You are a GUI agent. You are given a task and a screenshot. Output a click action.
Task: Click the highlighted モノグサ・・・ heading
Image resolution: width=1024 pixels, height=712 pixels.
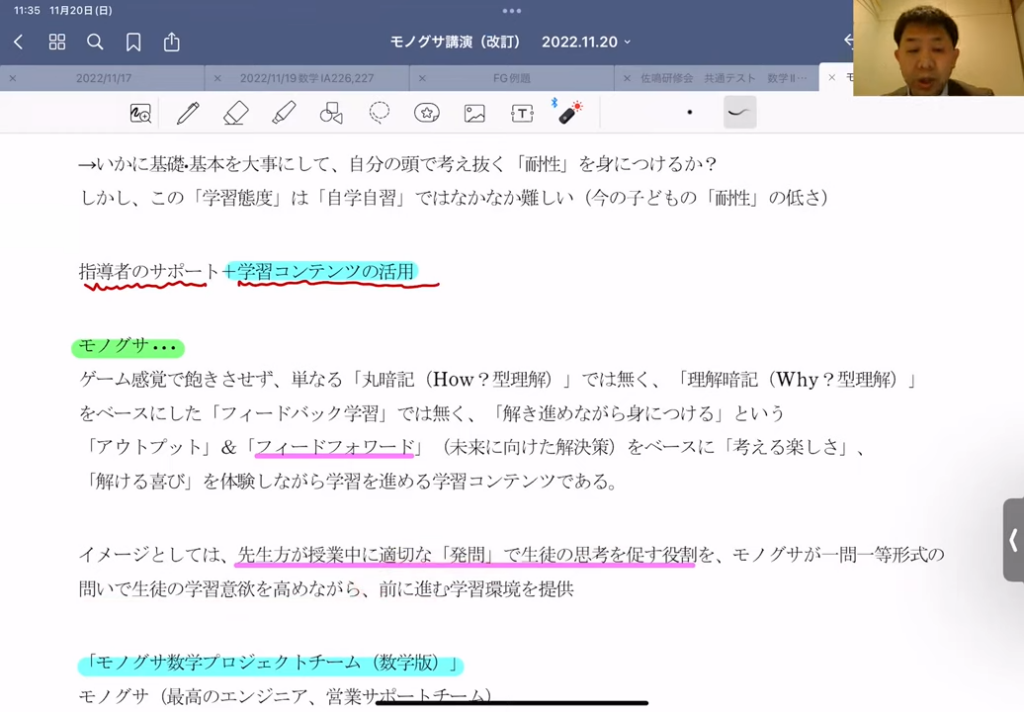tap(128, 347)
